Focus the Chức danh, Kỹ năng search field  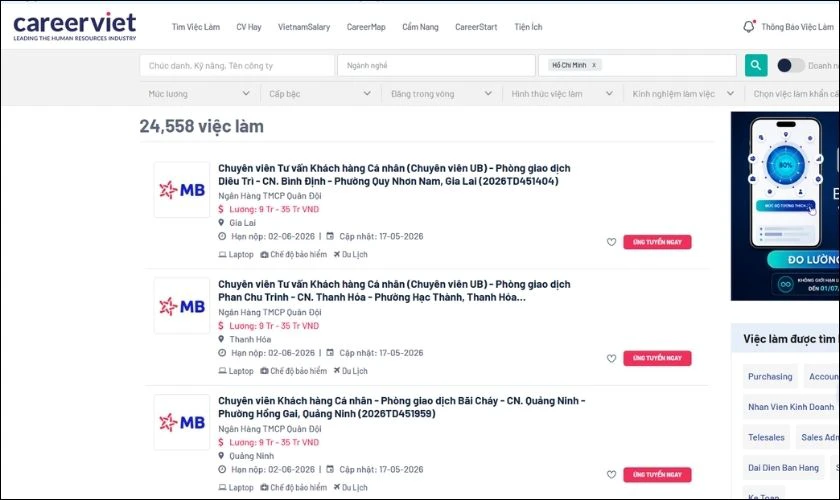click(237, 65)
